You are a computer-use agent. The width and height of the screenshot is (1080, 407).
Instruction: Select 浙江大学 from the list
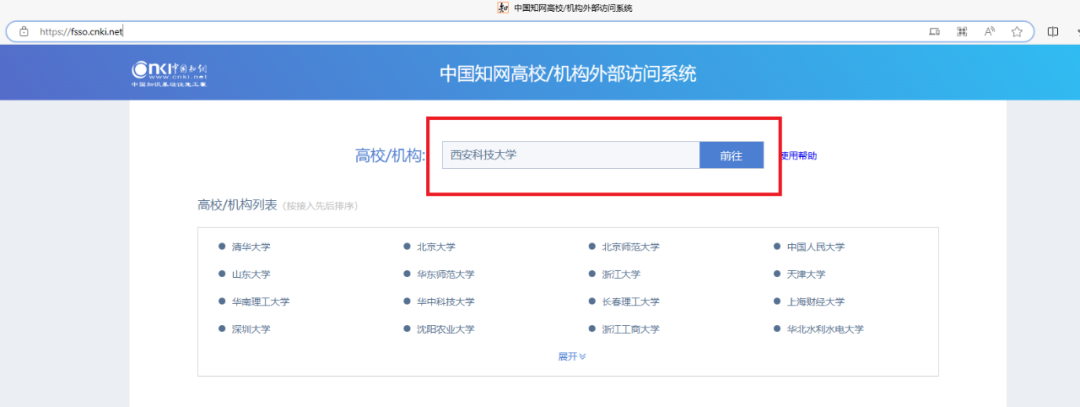621,274
